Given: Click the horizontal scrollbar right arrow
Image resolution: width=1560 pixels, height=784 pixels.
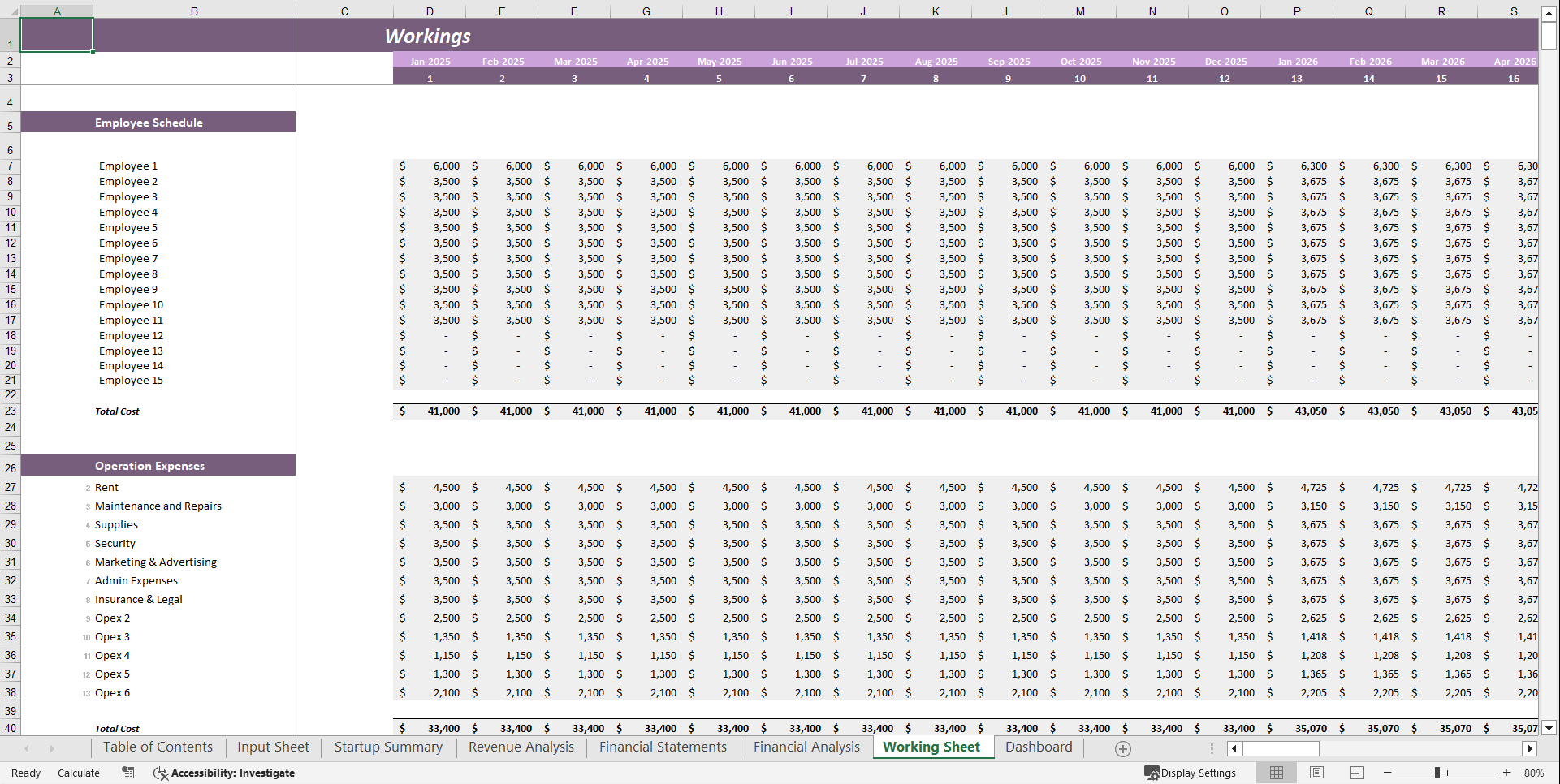Looking at the screenshot, I should 1530,748.
